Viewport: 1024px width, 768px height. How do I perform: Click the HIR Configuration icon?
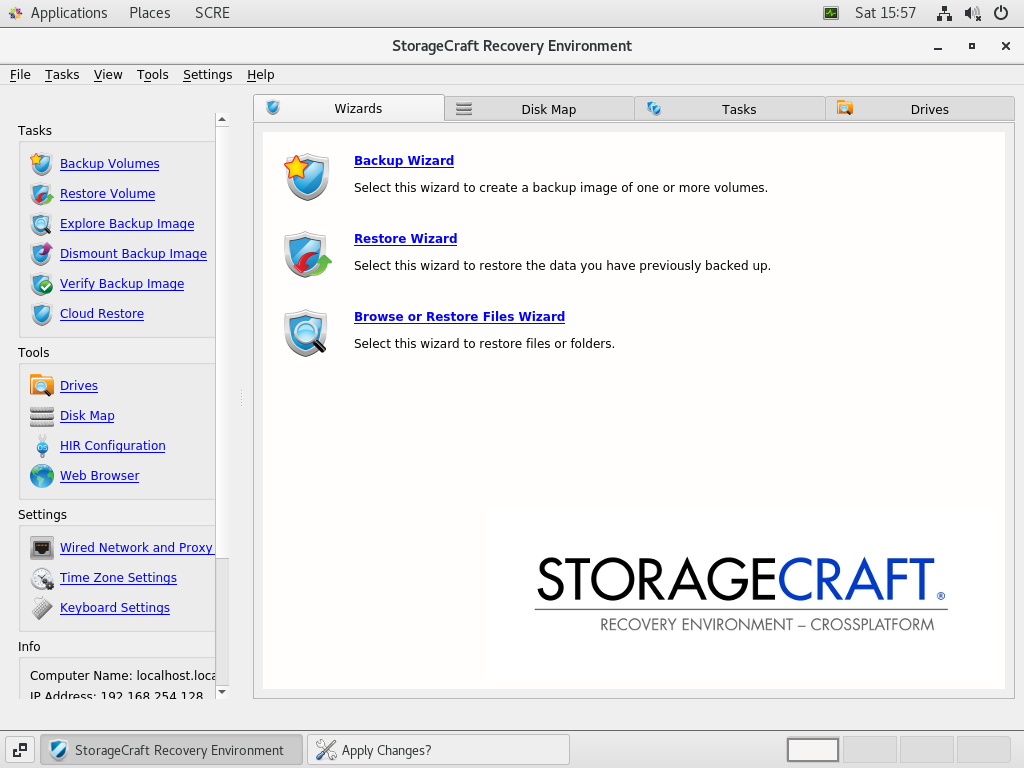click(41, 445)
